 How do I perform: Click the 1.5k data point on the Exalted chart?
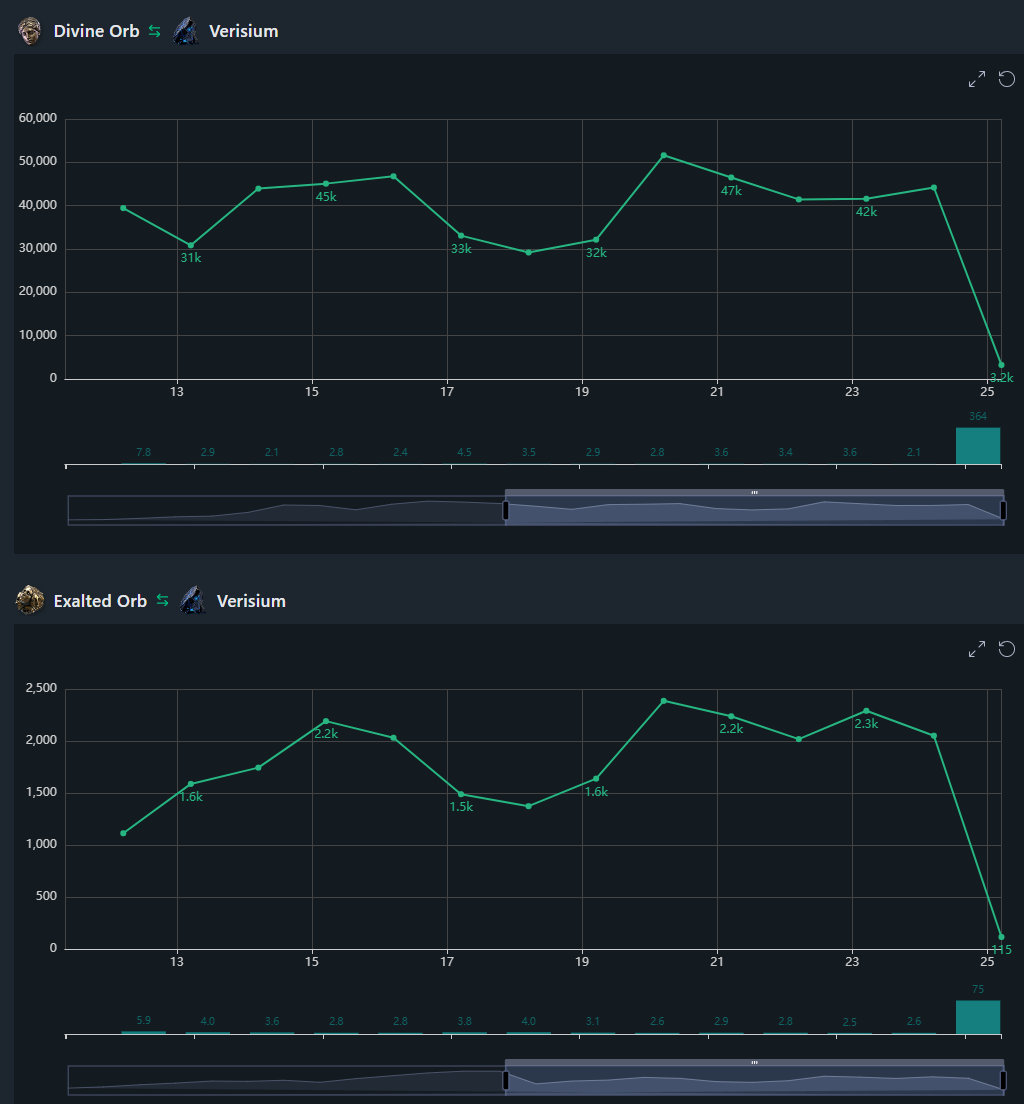point(461,794)
